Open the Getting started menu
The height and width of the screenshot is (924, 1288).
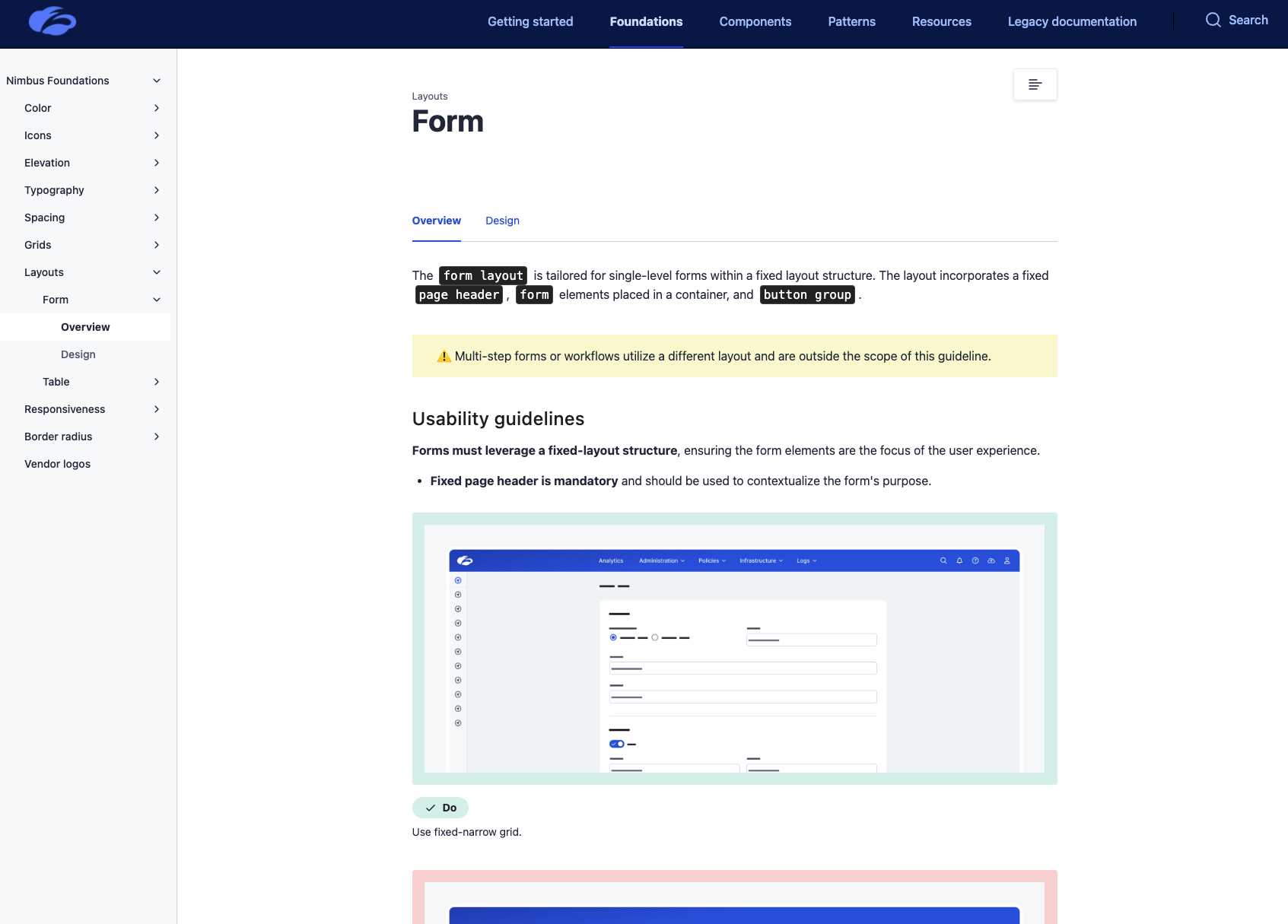click(x=530, y=21)
